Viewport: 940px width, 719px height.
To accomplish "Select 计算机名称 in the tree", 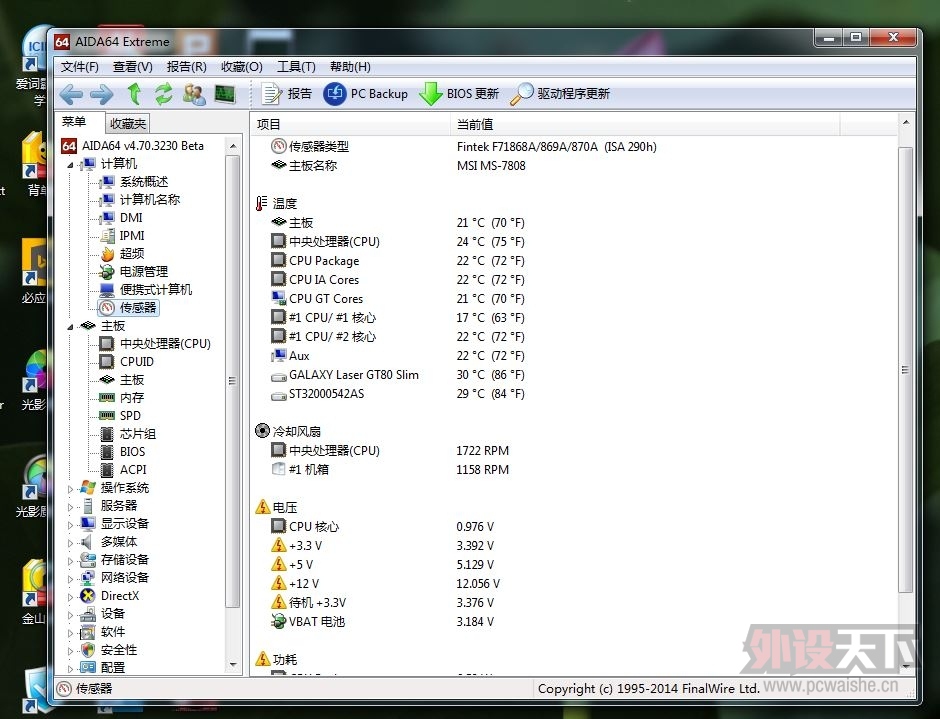I will tap(149, 200).
